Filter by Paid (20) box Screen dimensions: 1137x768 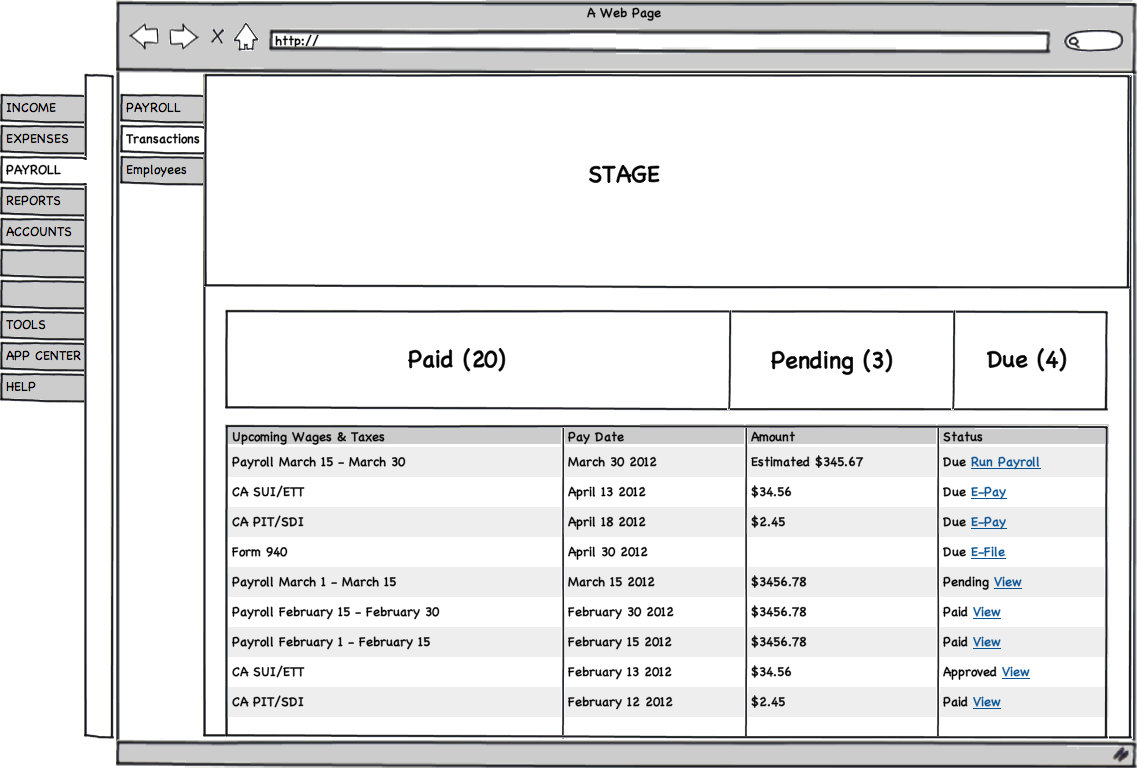(478, 360)
